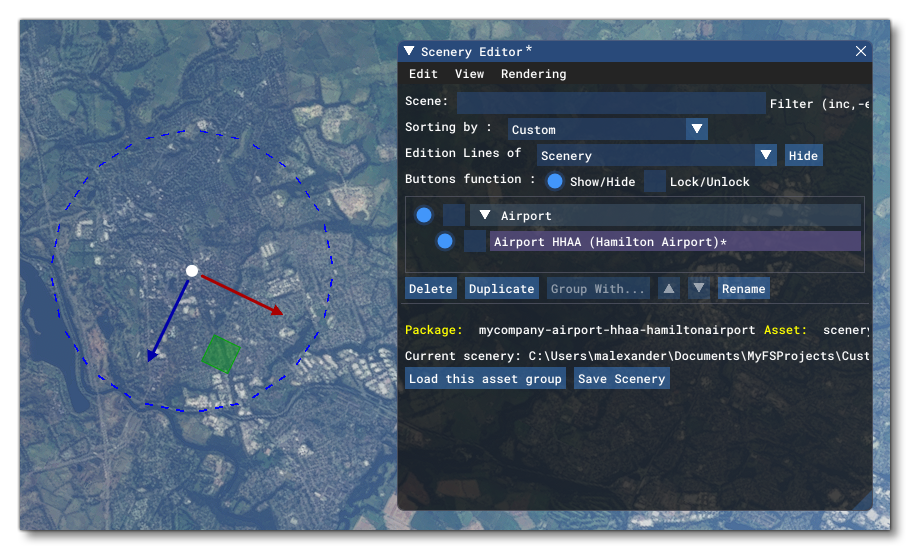The height and width of the screenshot is (550, 910).
Task: Open the Edit menu
Action: coord(423,74)
